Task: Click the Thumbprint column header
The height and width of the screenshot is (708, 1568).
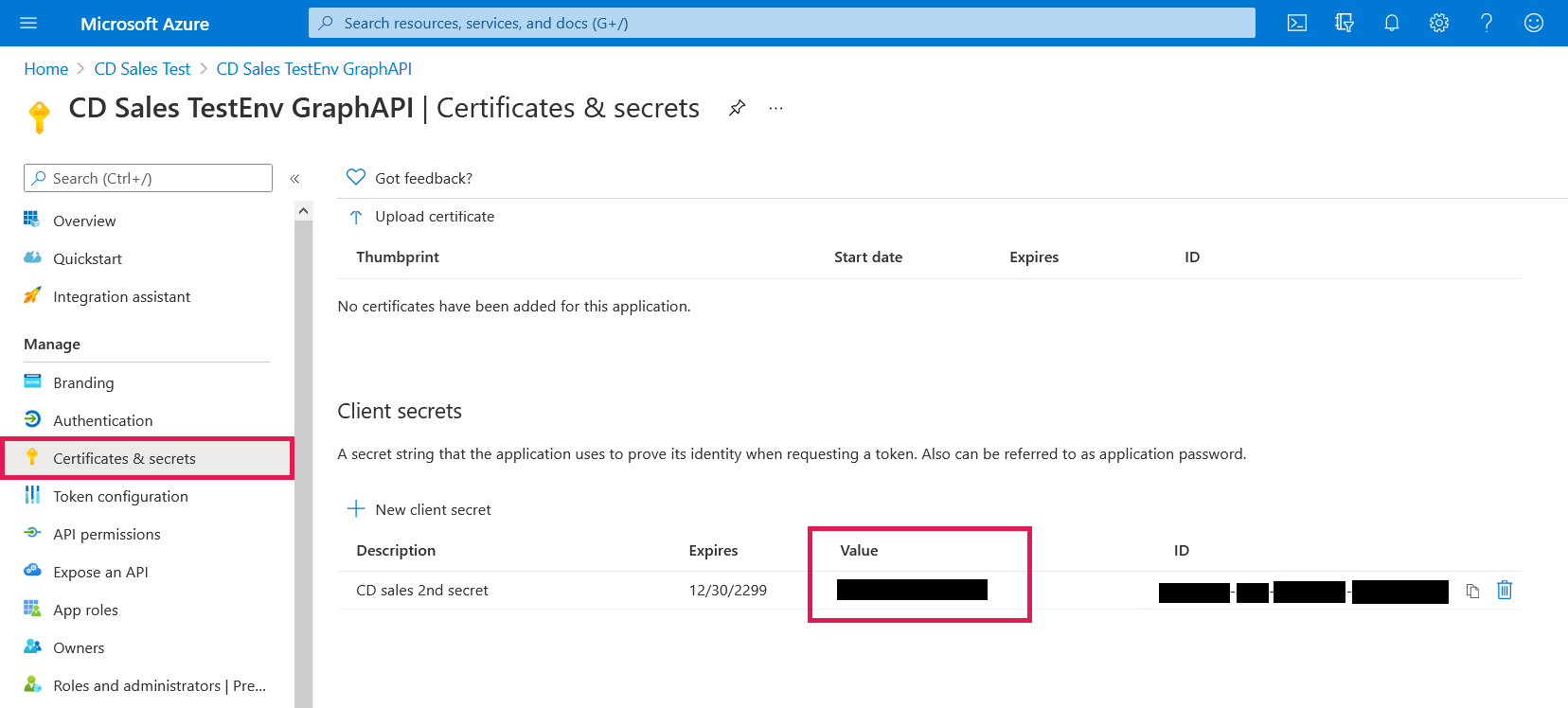Action: click(x=398, y=257)
